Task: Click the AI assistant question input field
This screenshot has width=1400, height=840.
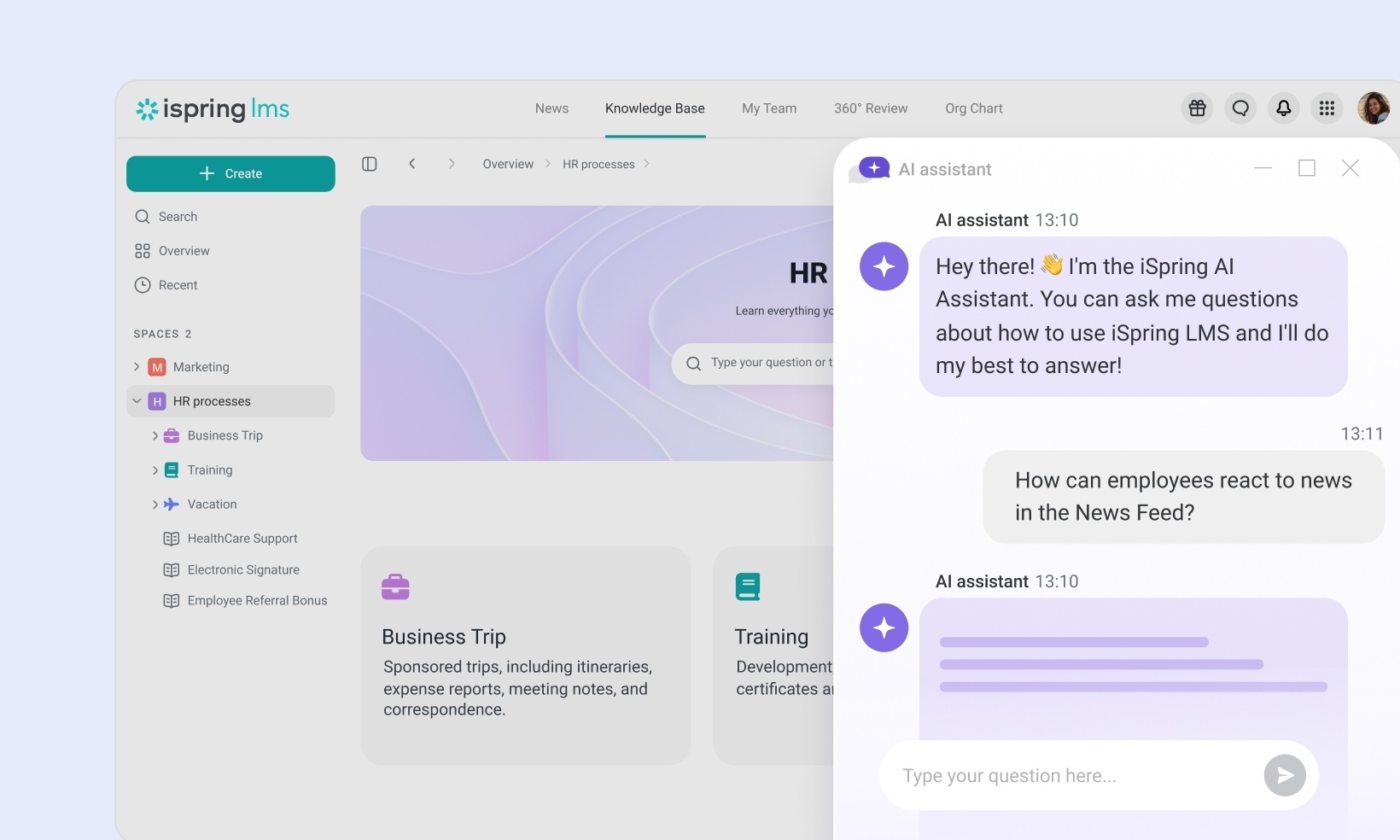Action: 1099,775
